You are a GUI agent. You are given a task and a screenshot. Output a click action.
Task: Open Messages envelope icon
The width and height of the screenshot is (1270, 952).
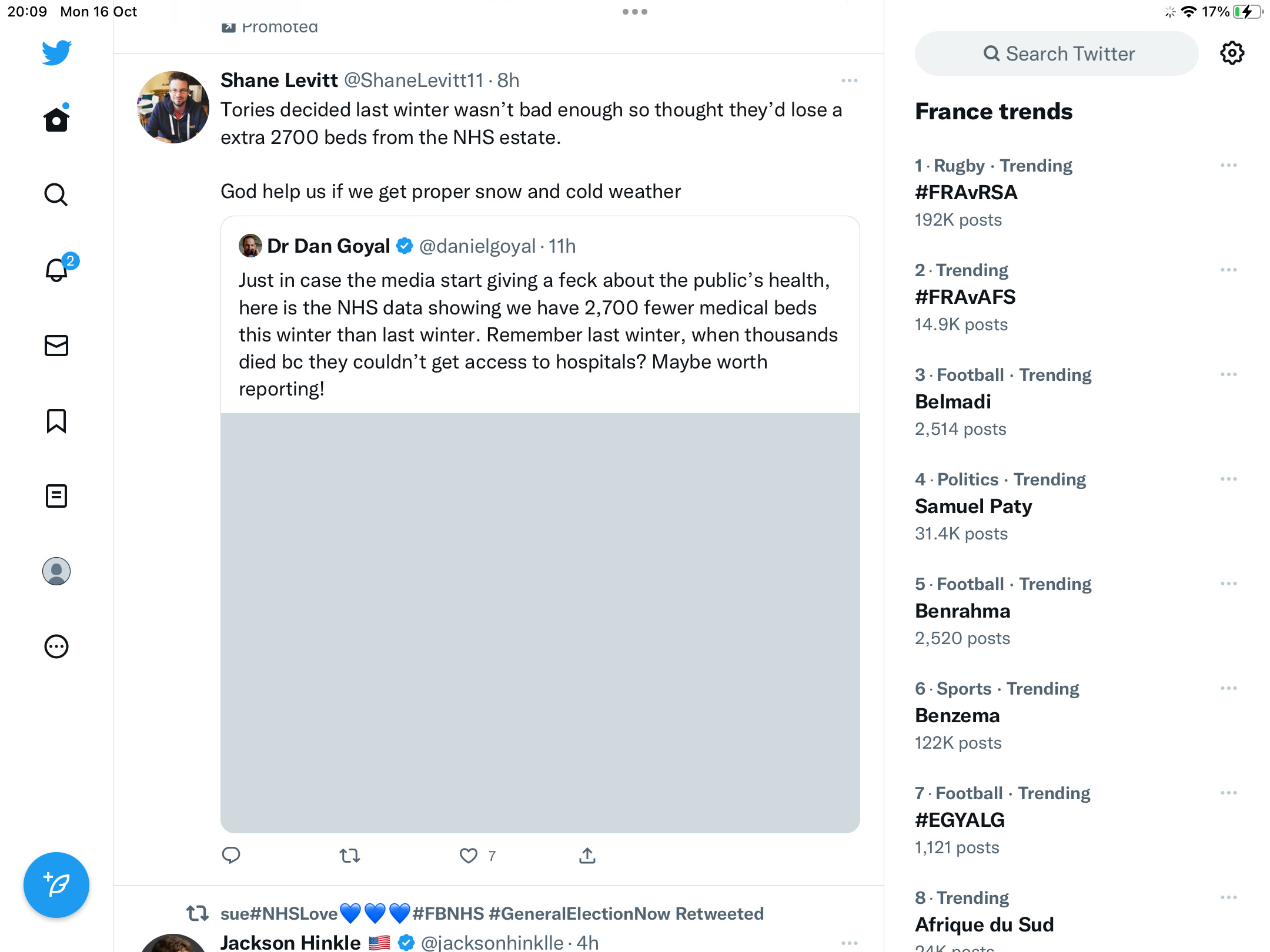[56, 346]
